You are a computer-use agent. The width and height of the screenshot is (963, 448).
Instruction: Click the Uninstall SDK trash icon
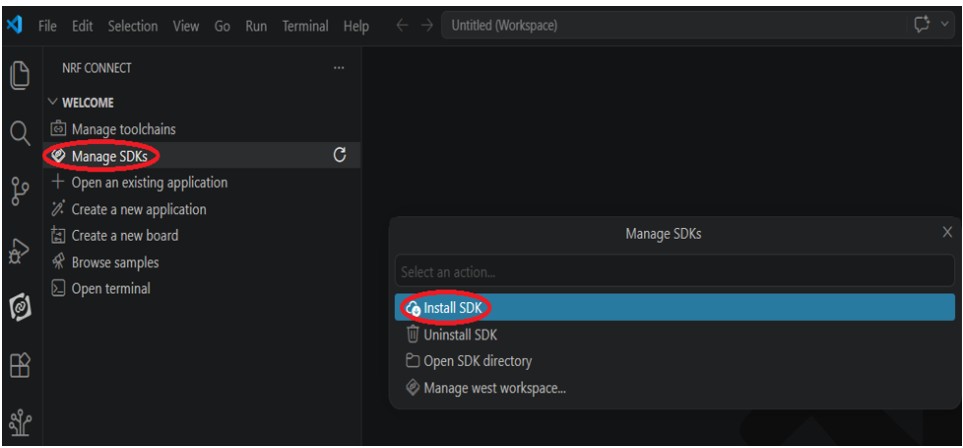pyautogui.click(x=413, y=334)
